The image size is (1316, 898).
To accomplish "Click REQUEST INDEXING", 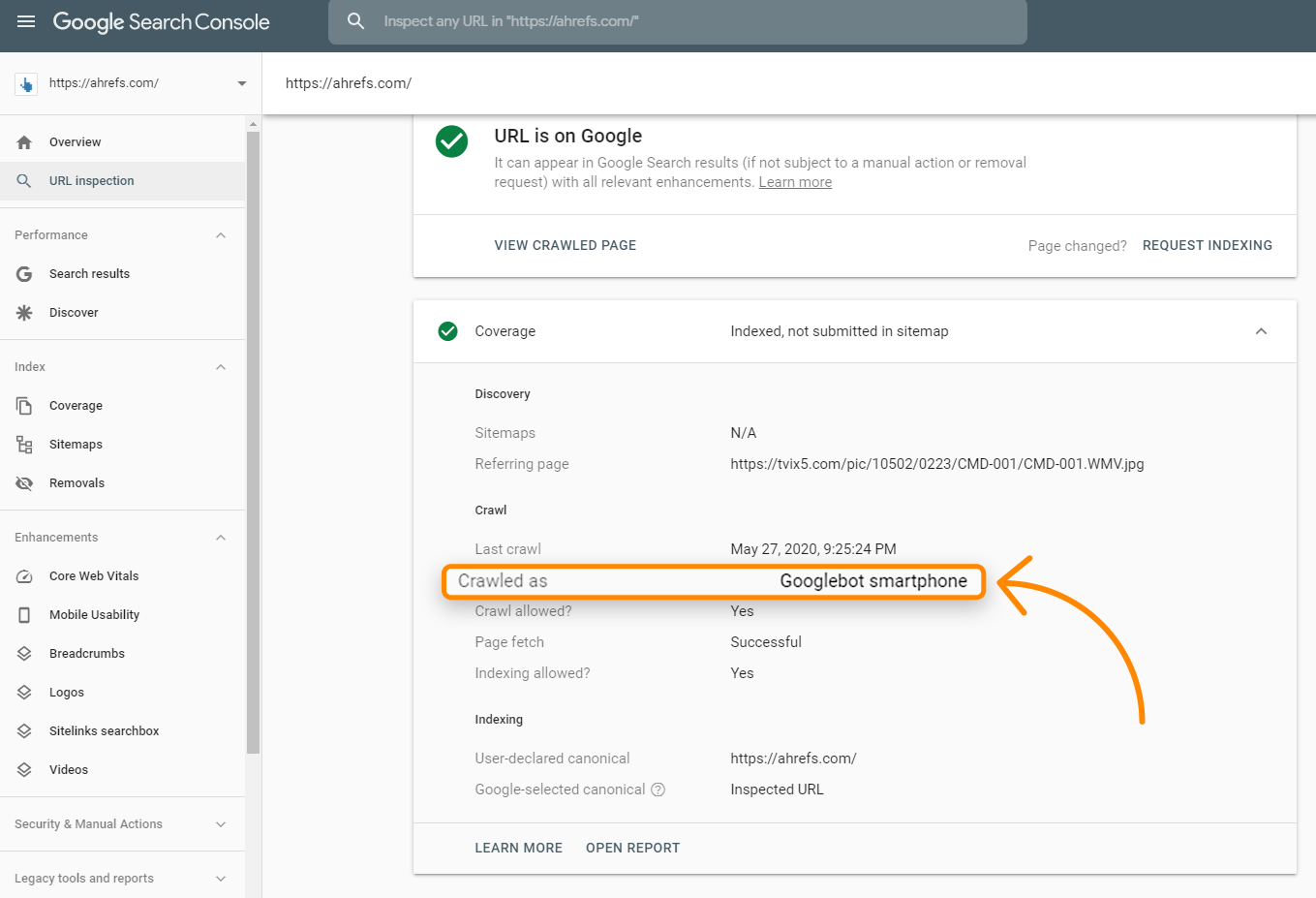I will [x=1207, y=245].
